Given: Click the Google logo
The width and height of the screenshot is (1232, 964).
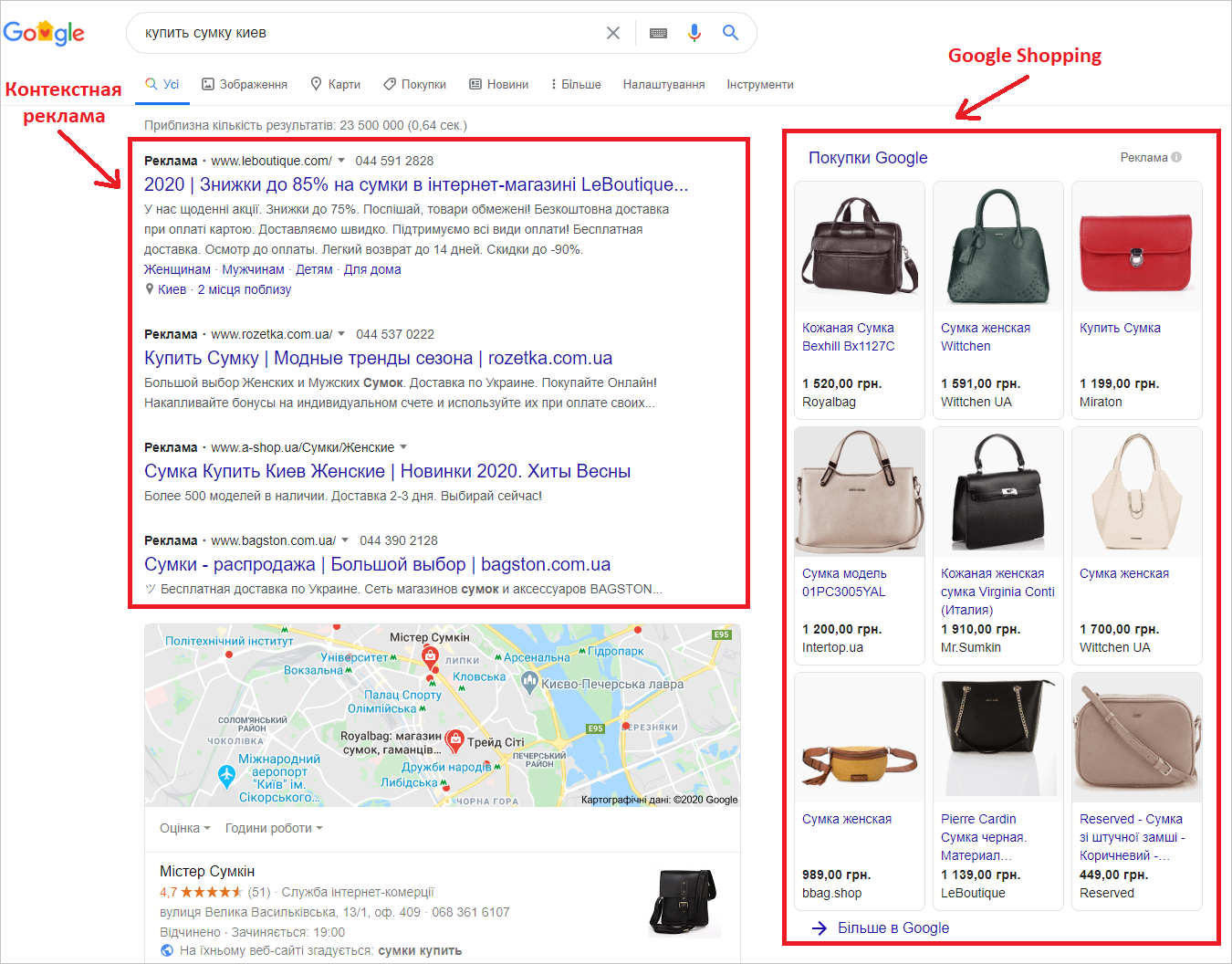Looking at the screenshot, I should coord(44,33).
